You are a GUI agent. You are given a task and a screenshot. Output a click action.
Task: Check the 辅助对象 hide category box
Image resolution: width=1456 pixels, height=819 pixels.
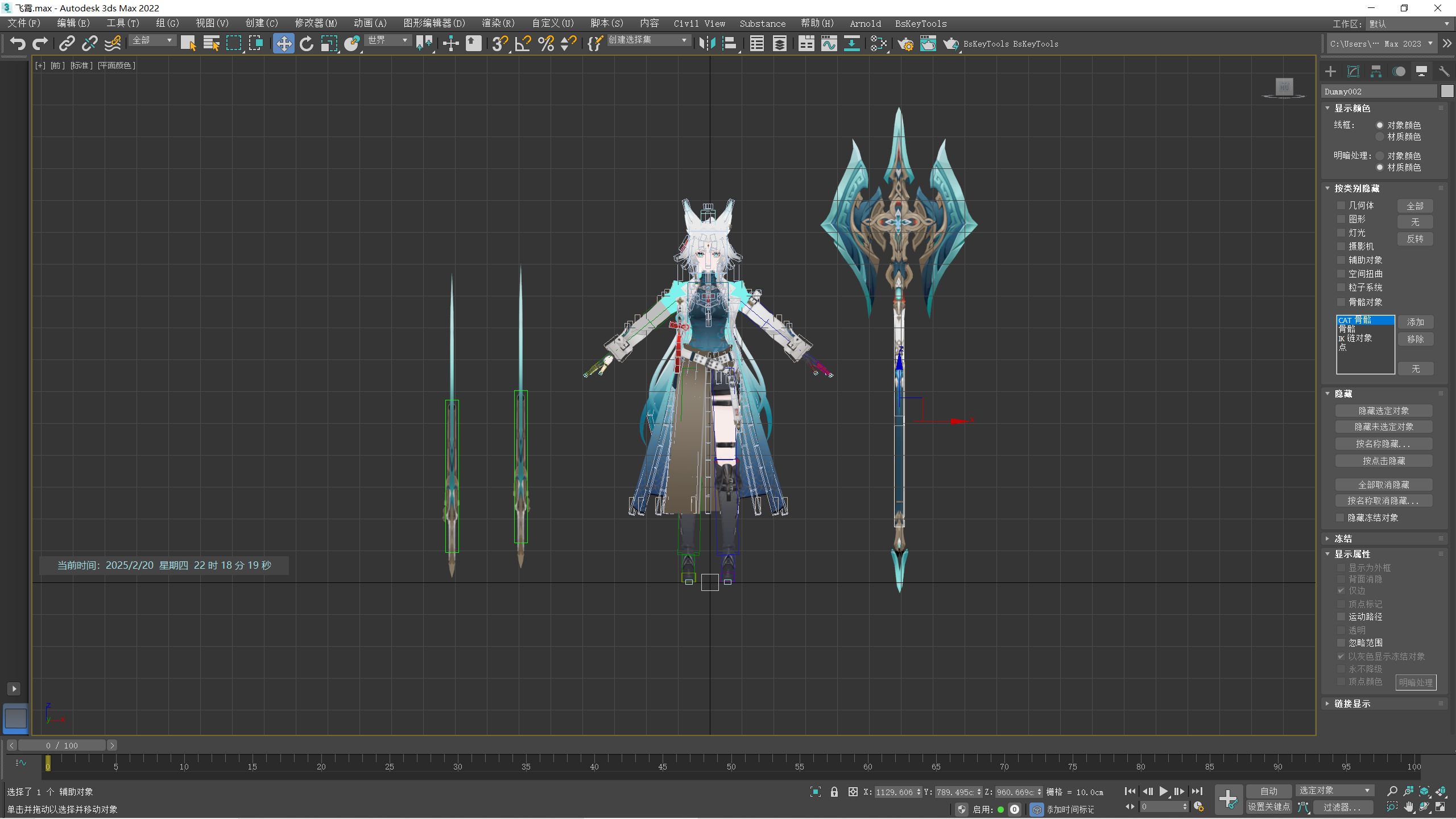click(x=1341, y=260)
